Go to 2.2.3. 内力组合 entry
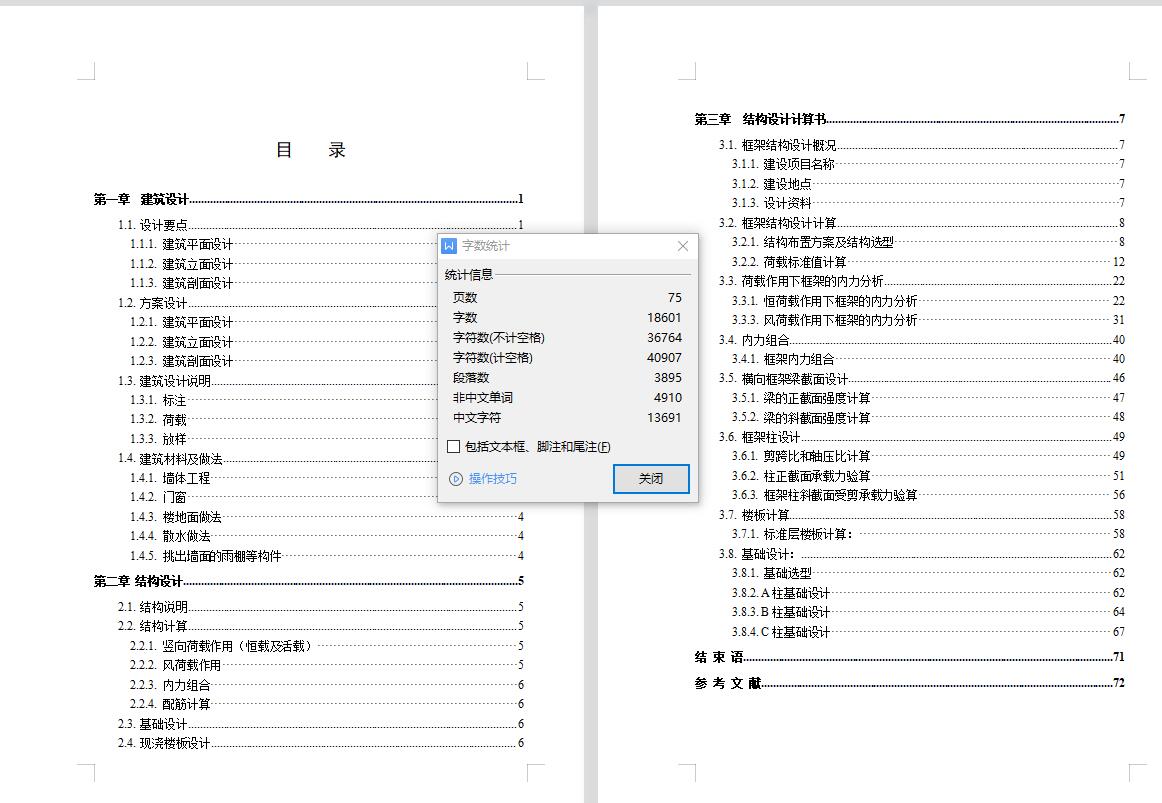This screenshot has height=803, width=1162. tap(327, 685)
